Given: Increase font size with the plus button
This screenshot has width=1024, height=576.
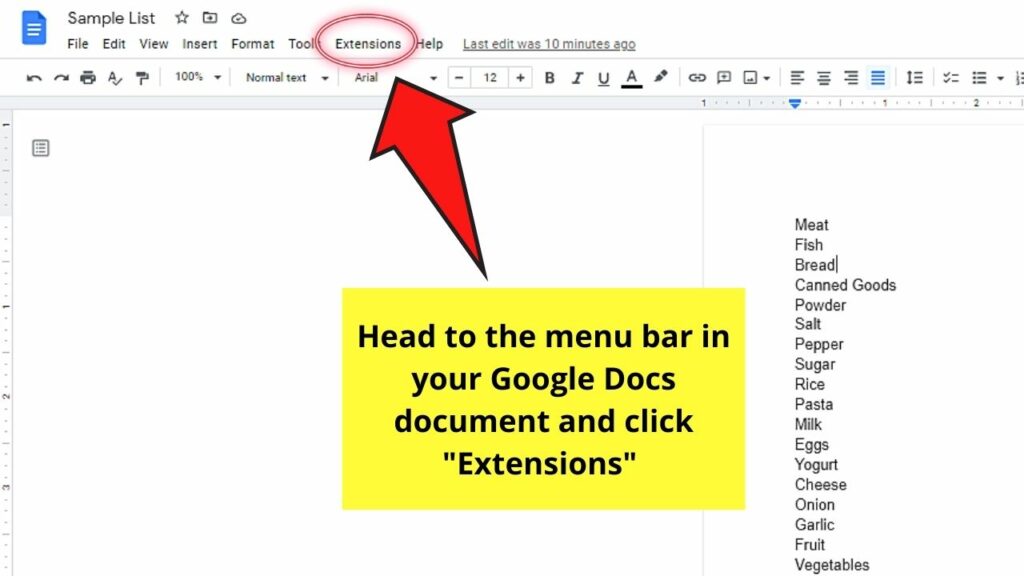Looking at the screenshot, I should point(520,77).
